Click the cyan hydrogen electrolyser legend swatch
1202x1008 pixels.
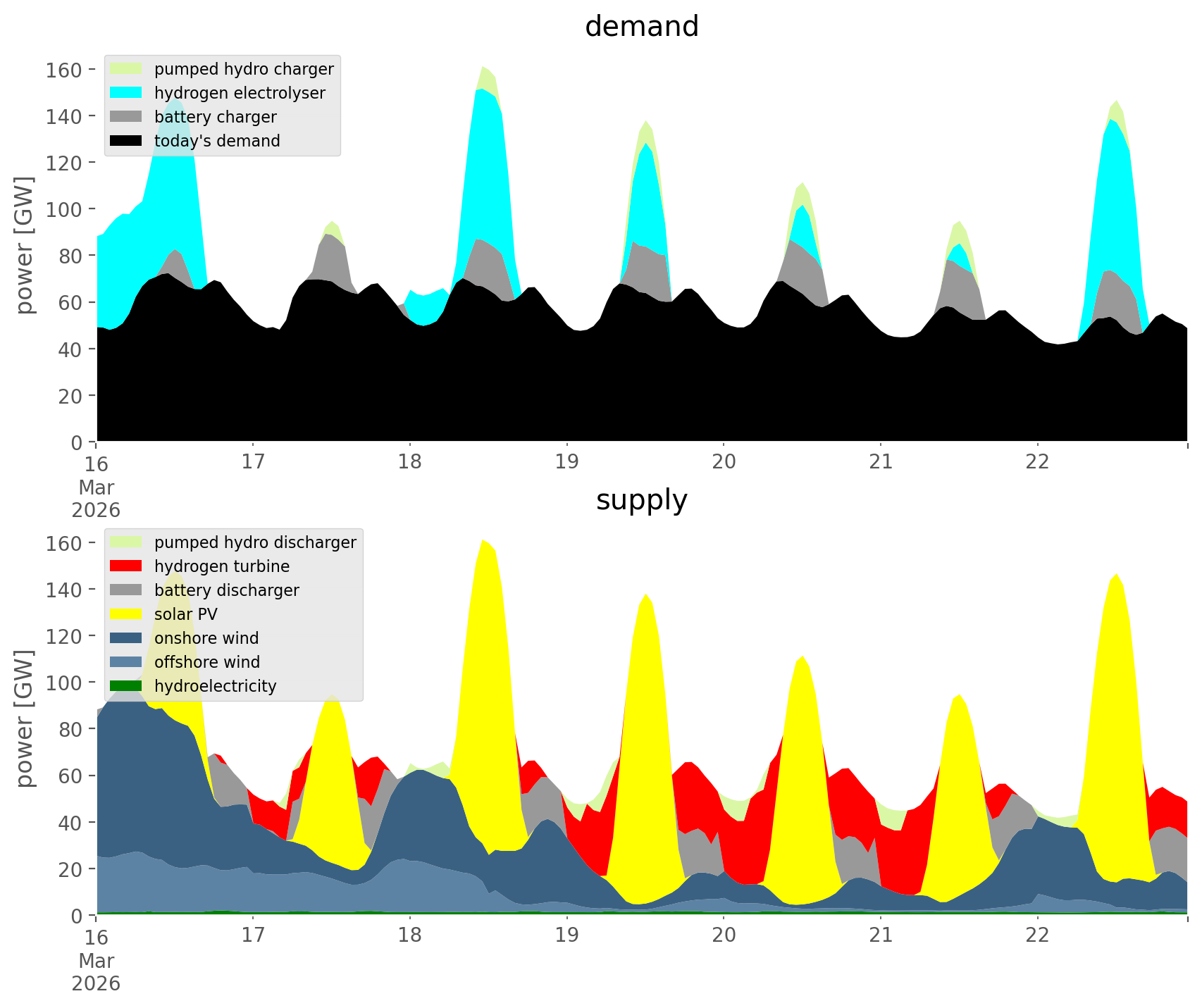[x=126, y=93]
